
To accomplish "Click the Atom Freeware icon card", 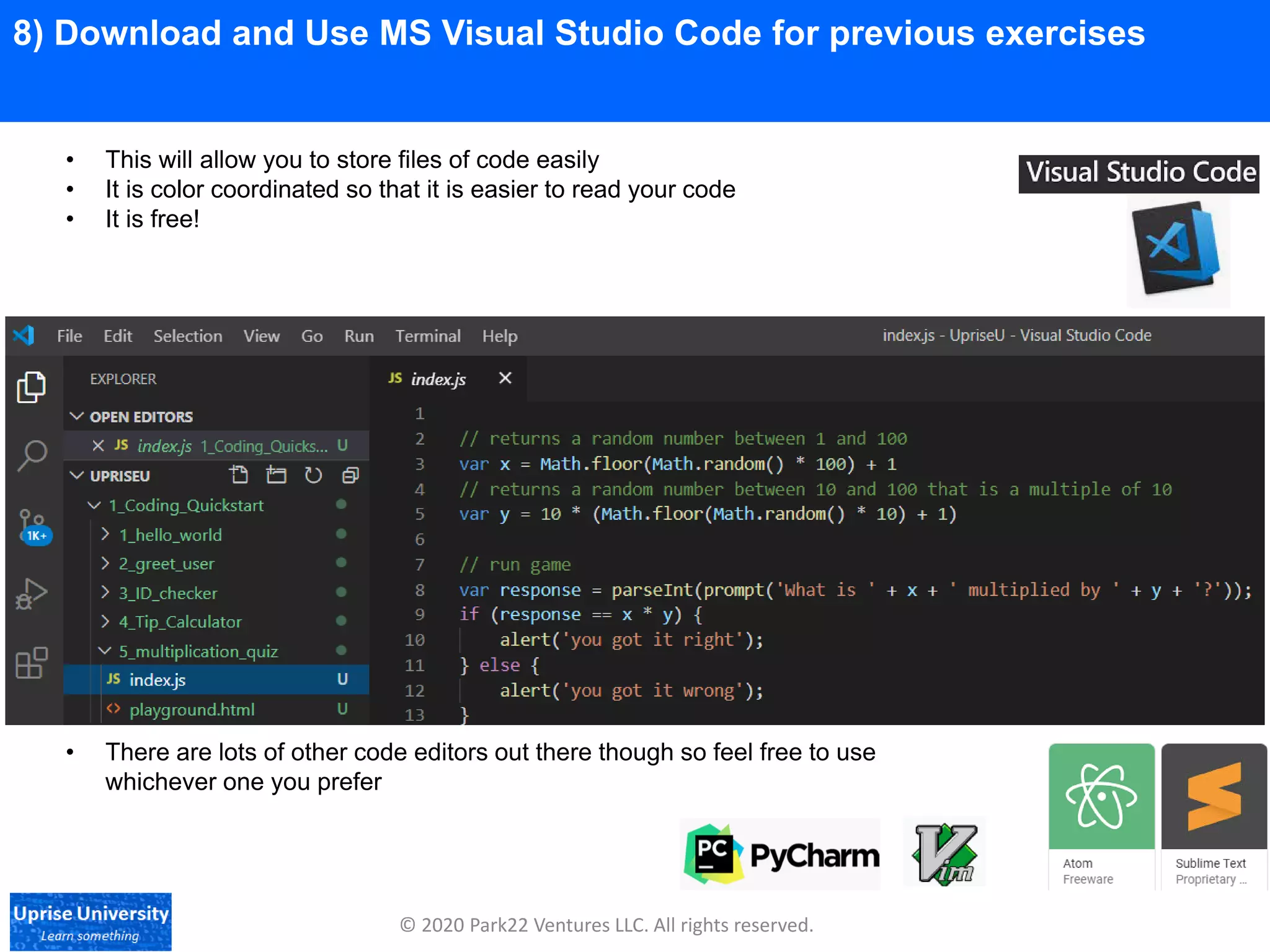I will click(1101, 817).
